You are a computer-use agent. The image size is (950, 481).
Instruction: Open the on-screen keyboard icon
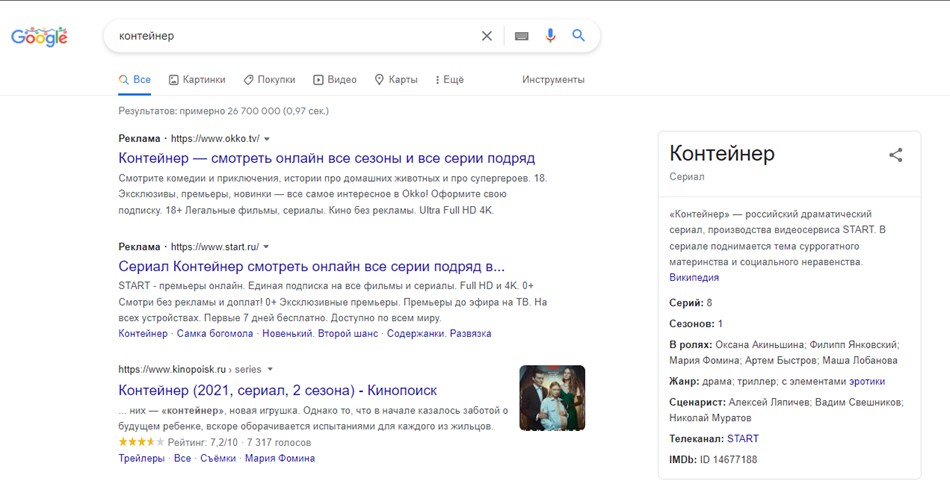point(522,36)
